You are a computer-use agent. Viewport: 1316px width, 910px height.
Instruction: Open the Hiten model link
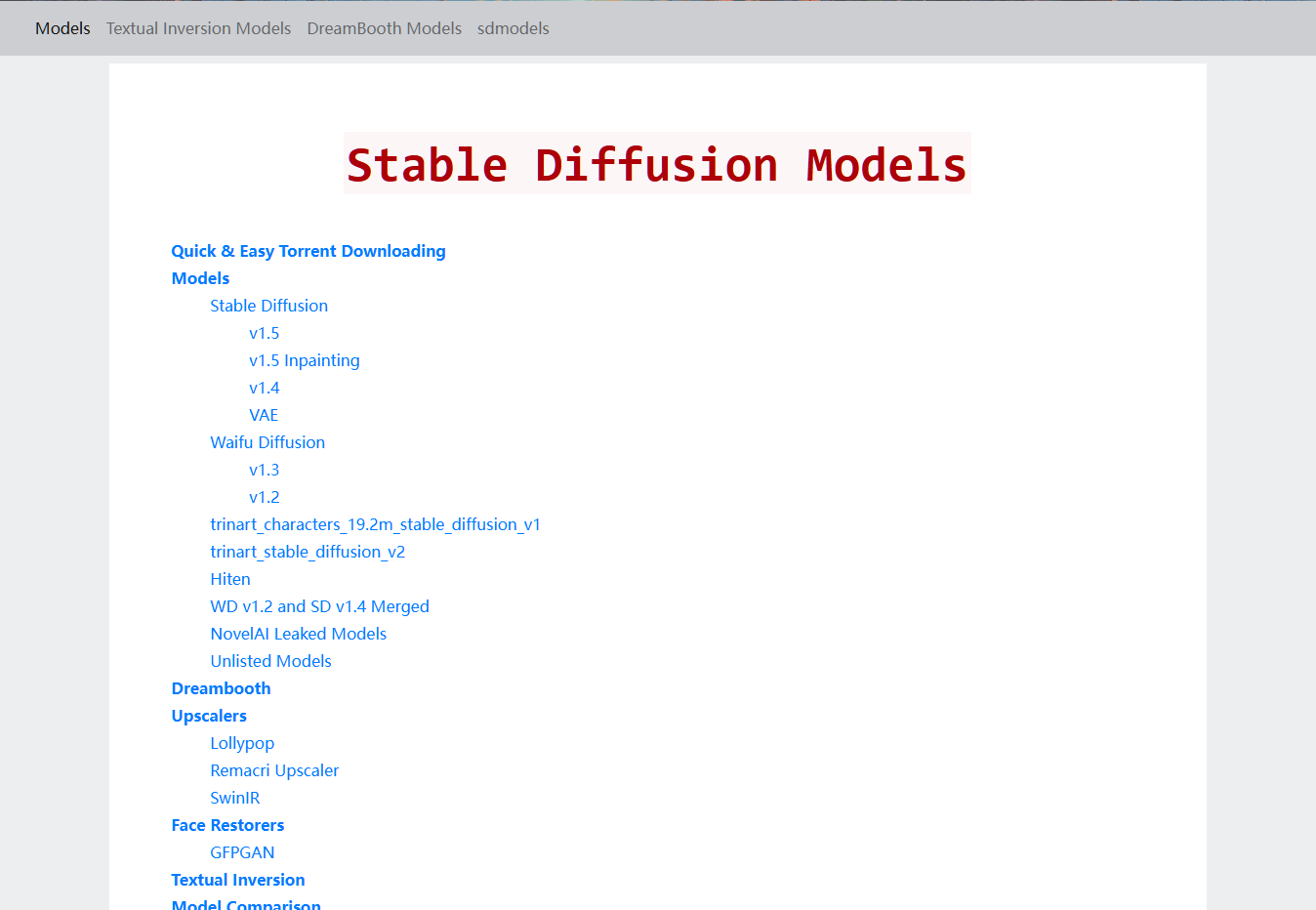click(230, 579)
